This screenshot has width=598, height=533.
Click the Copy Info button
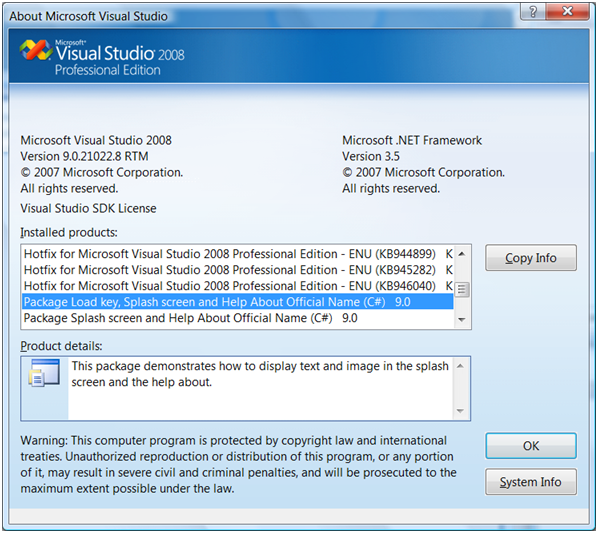(x=530, y=258)
